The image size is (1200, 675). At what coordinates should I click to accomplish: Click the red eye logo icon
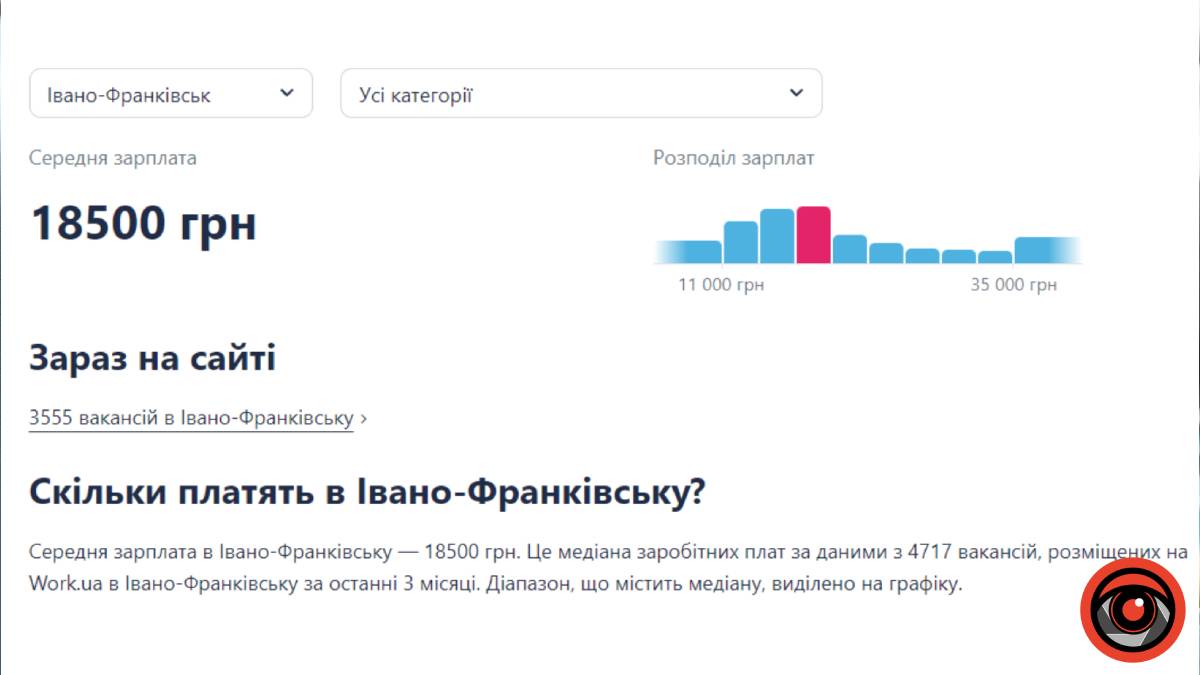coord(1132,610)
